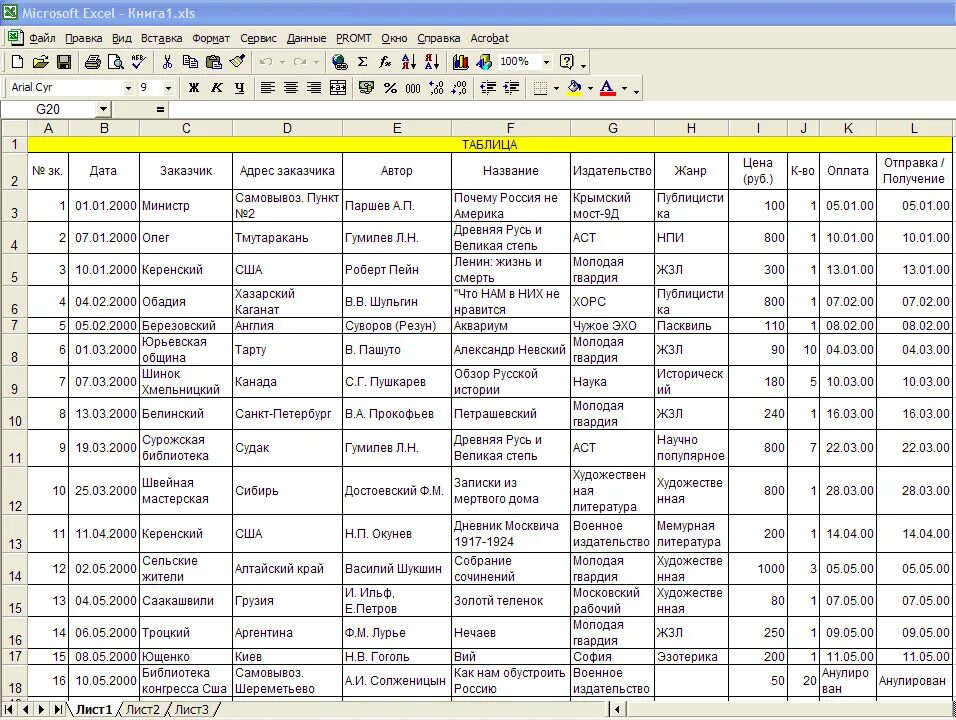Expand borders style dropdown arrow
The image size is (956, 720).
pyautogui.click(x=556, y=88)
